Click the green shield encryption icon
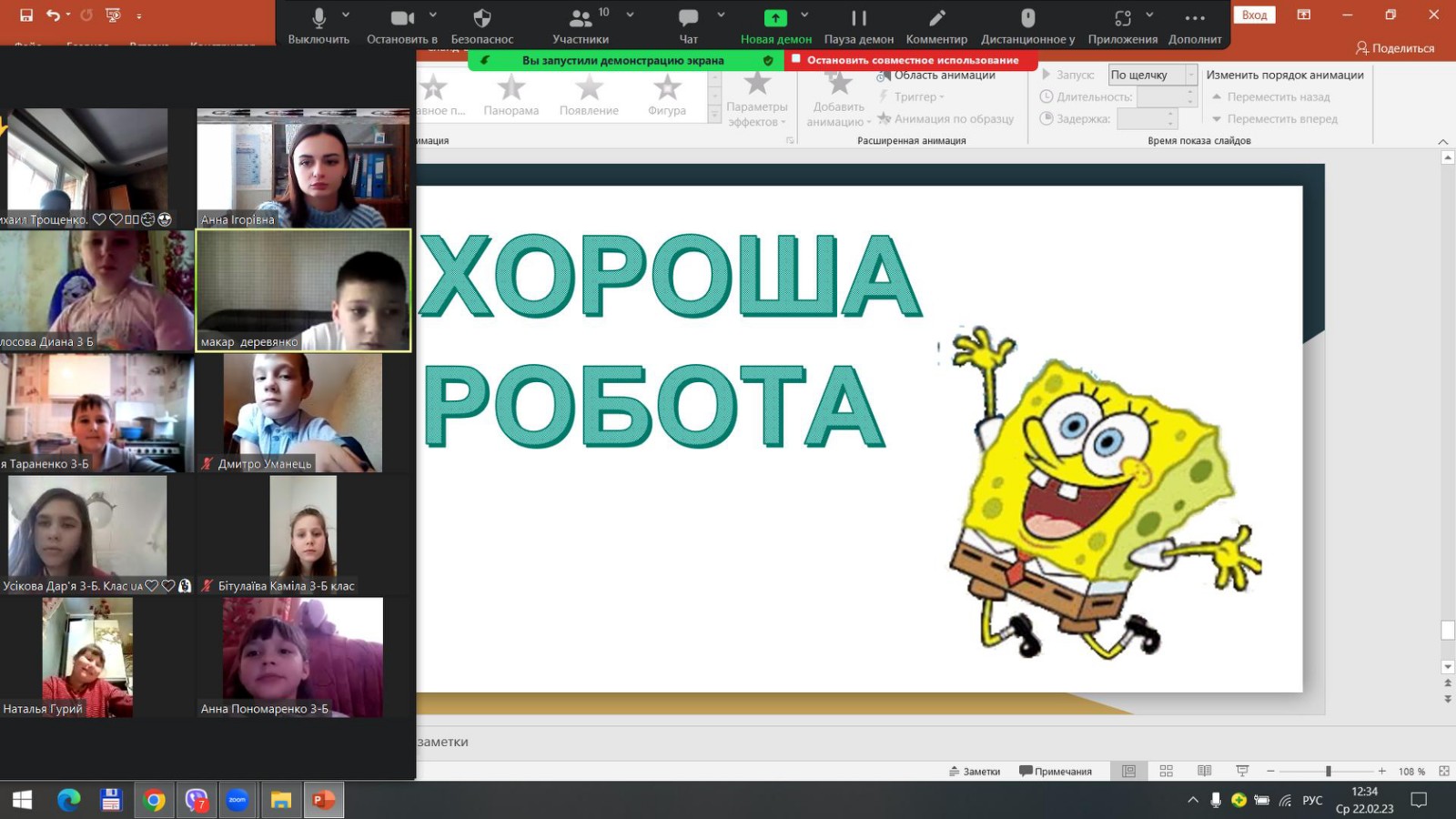 768,60
